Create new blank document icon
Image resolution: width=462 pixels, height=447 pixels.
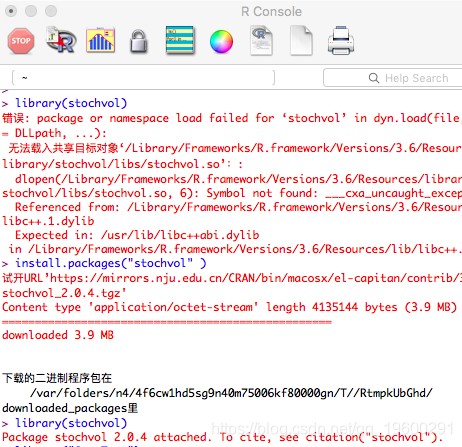301,40
